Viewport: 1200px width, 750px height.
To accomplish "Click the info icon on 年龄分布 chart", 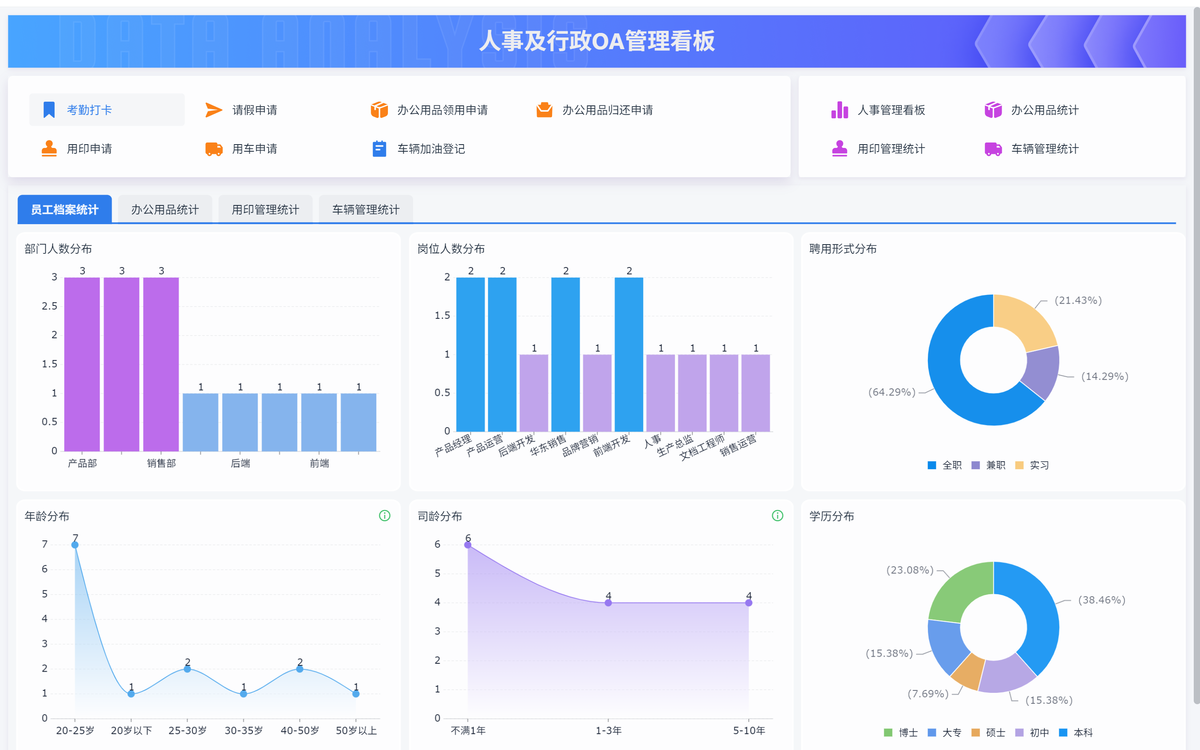I will pyautogui.click(x=384, y=516).
